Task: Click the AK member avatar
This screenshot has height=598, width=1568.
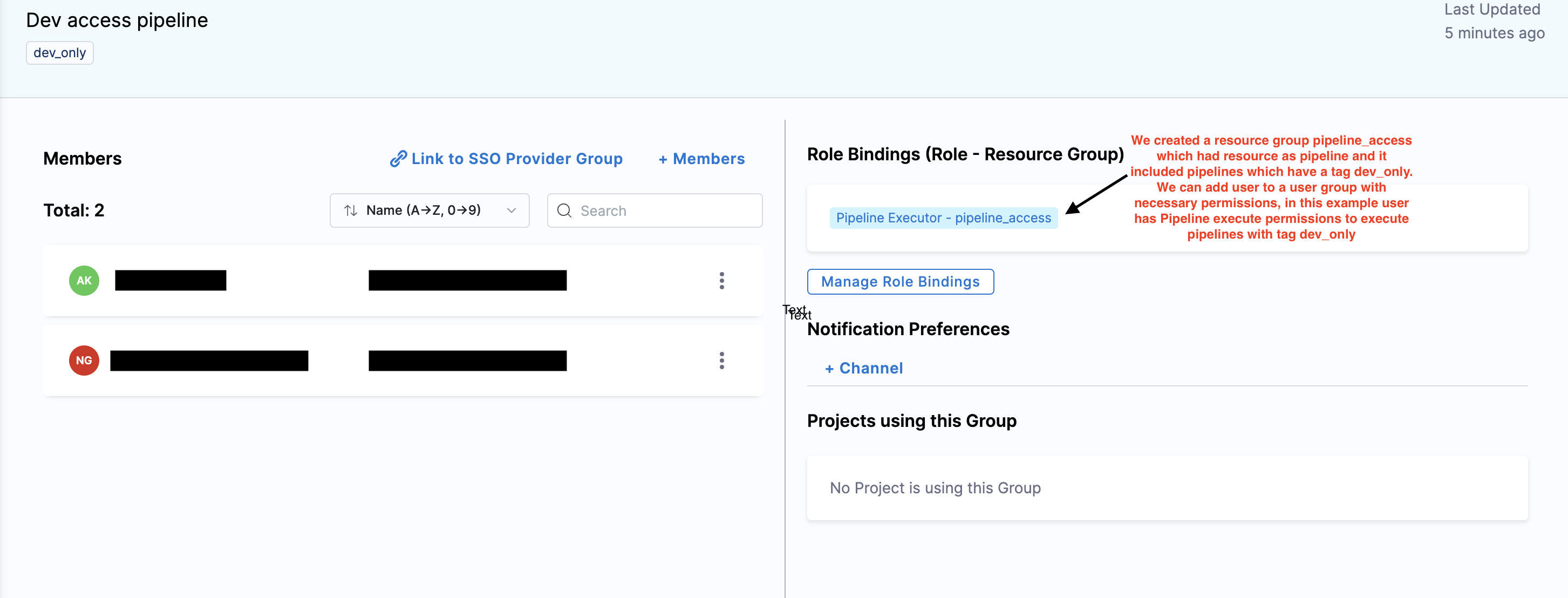Action: click(x=84, y=281)
